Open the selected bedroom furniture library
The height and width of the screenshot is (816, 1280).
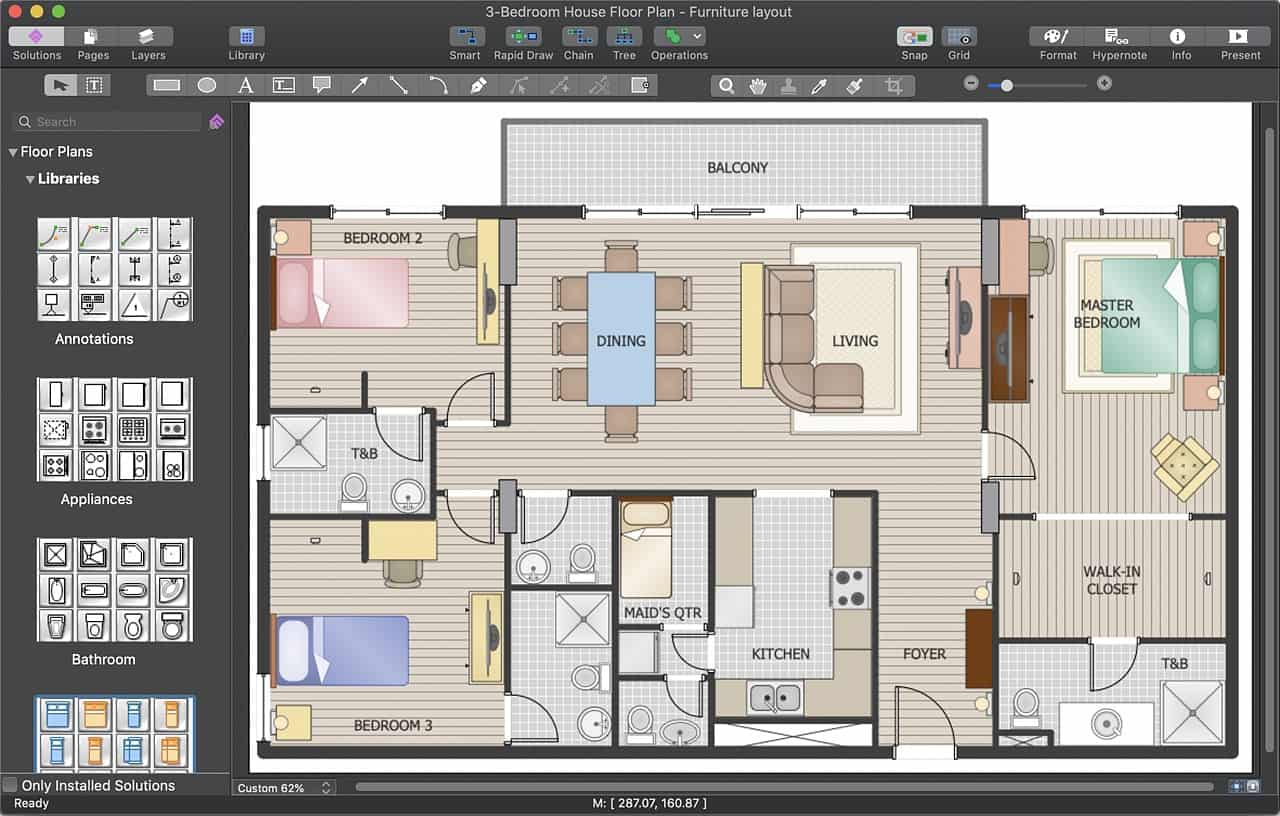(x=114, y=735)
